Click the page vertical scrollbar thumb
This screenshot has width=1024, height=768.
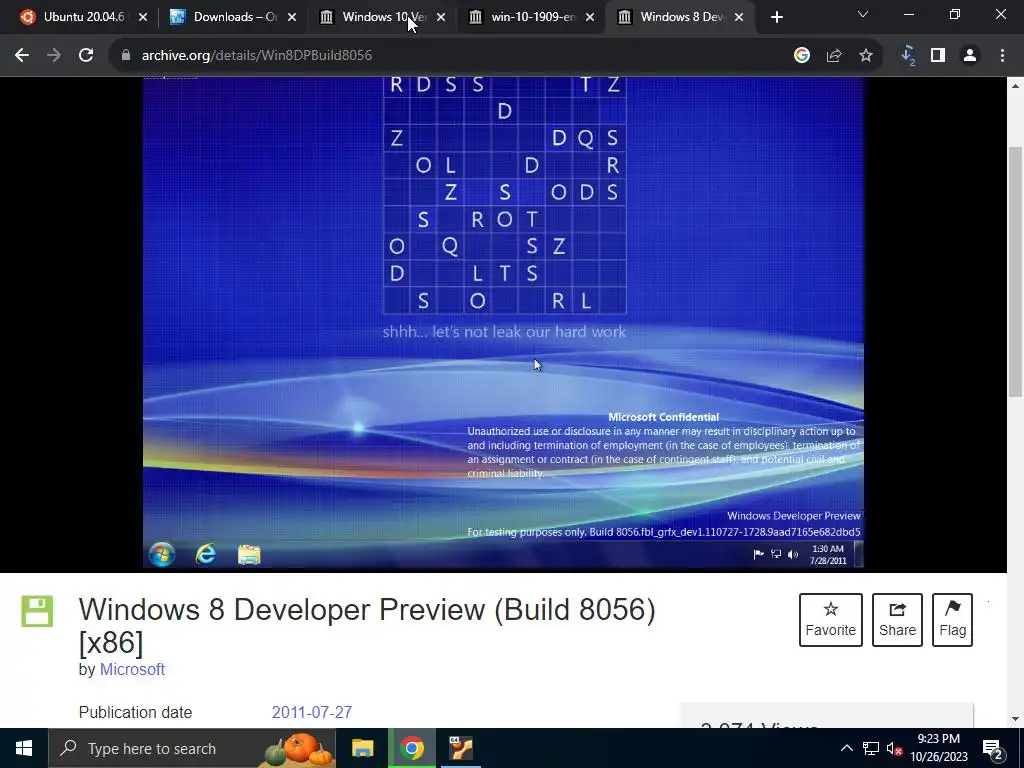[x=1016, y=271]
